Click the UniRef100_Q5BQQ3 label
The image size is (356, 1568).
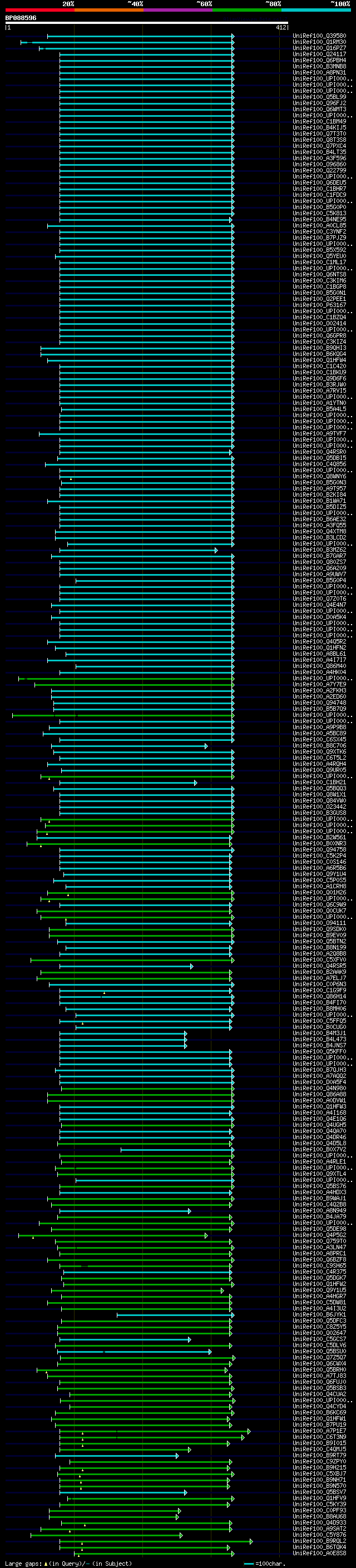[x=319, y=788]
